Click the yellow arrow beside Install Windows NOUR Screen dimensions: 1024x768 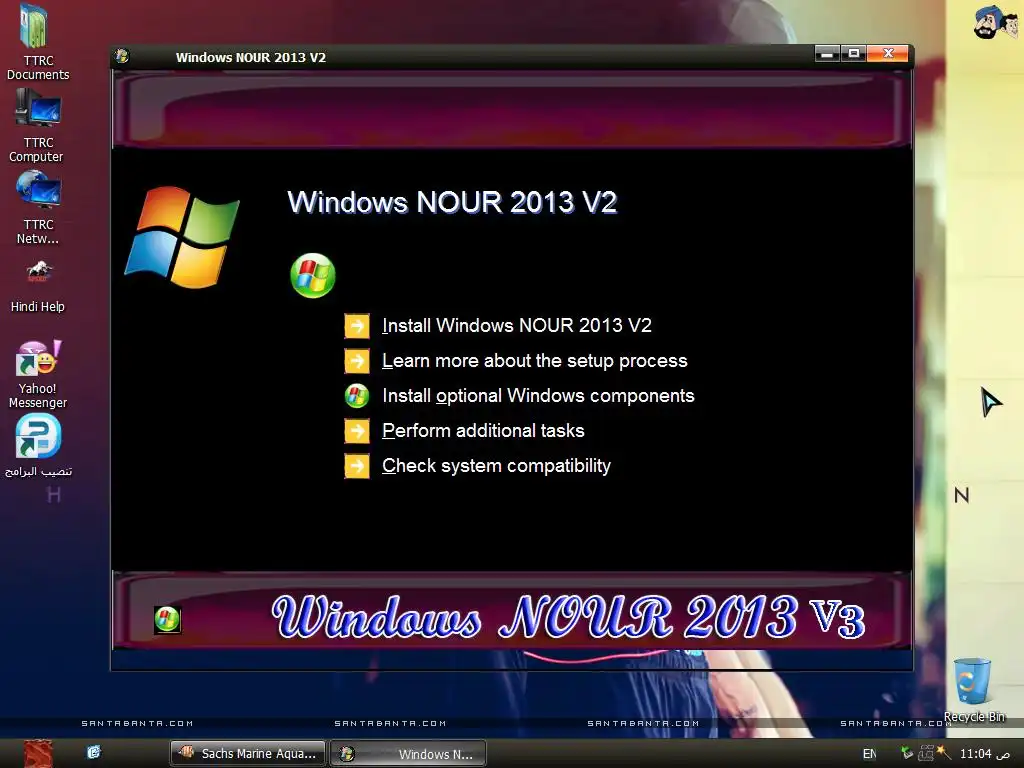click(357, 326)
